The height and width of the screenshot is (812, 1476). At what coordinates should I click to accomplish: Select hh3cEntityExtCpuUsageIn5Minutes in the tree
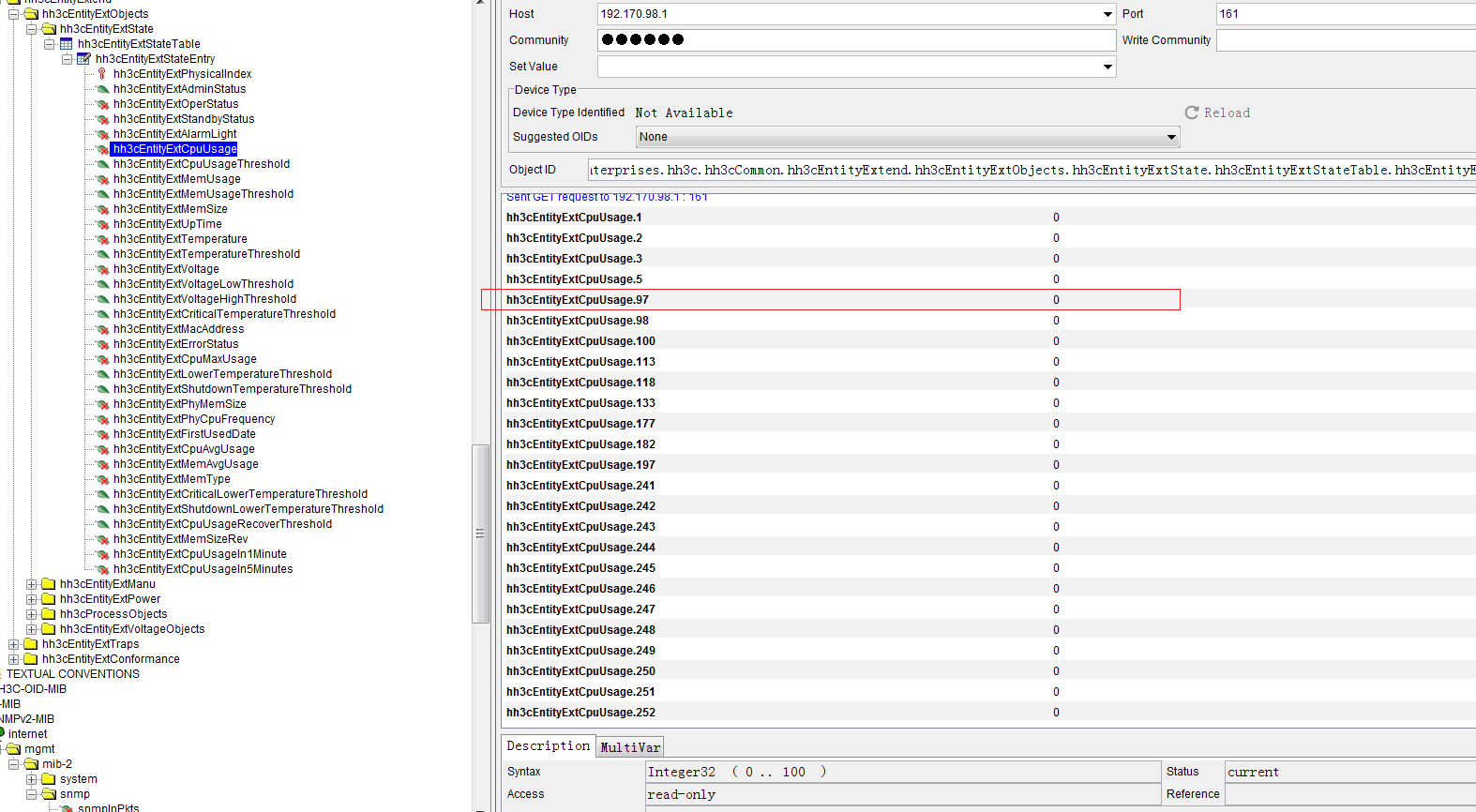[203, 569]
